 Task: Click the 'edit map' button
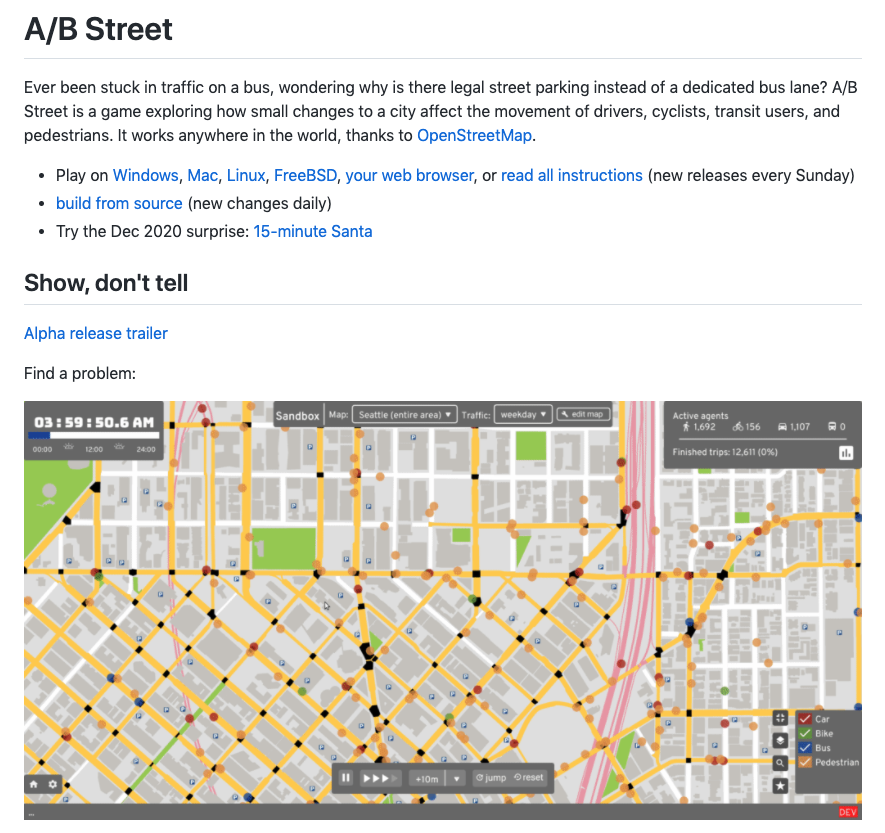(584, 414)
